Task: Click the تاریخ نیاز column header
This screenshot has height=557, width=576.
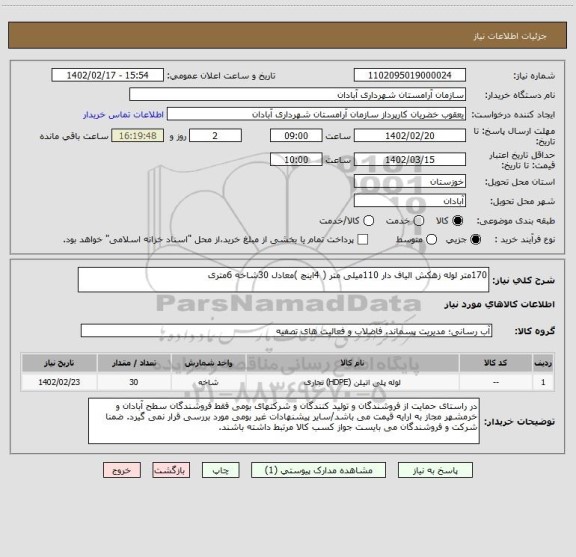Action: [59, 363]
